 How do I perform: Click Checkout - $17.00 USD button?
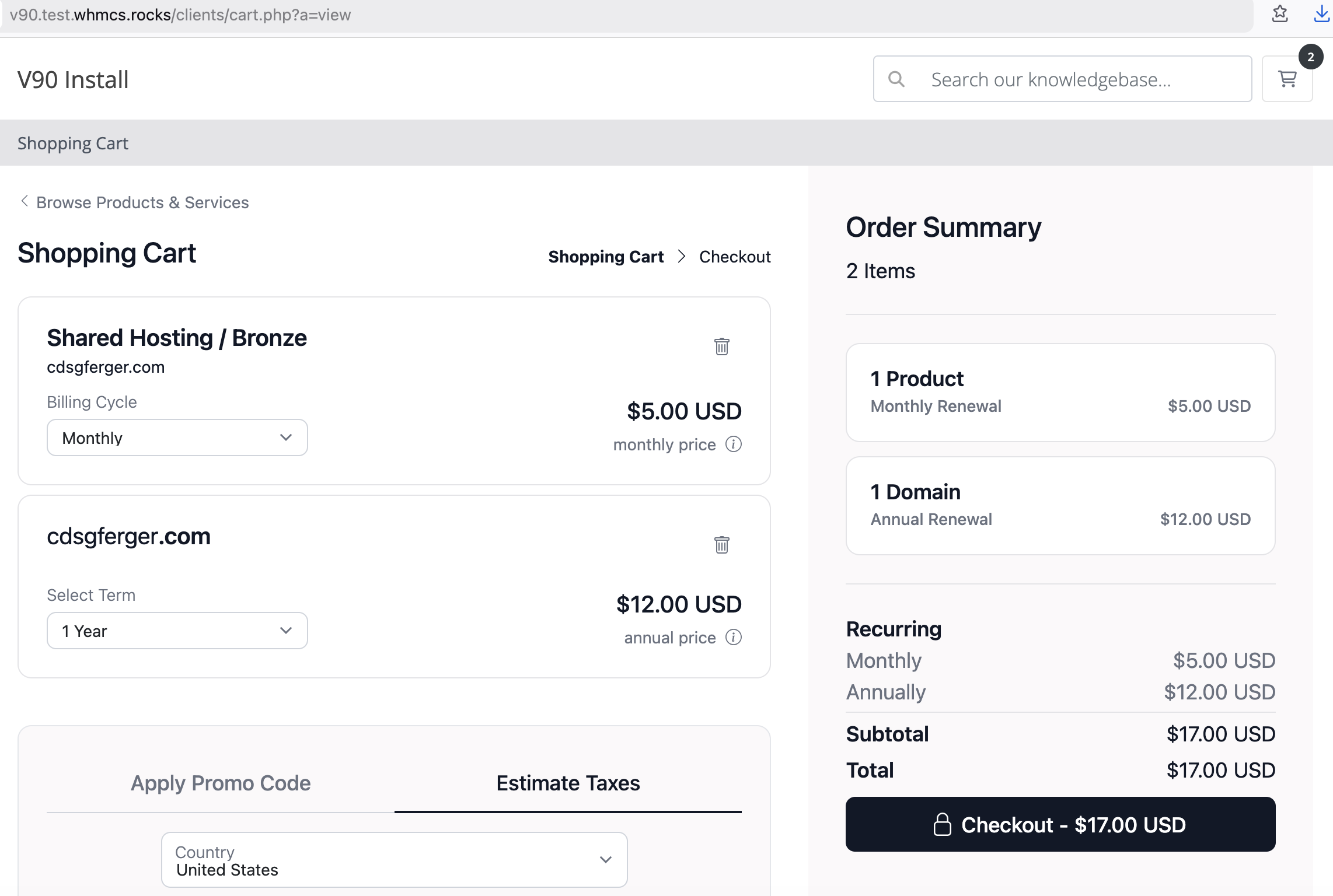pyautogui.click(x=1060, y=824)
